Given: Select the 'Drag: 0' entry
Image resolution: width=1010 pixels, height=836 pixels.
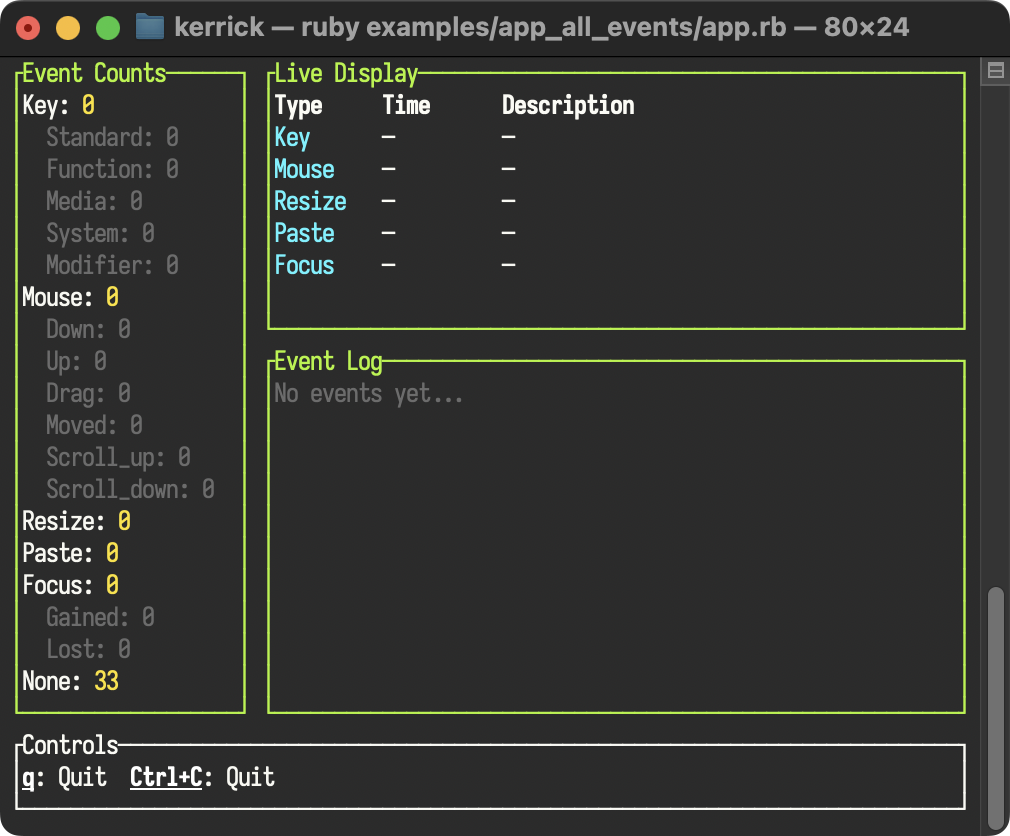Looking at the screenshot, I should (88, 394).
